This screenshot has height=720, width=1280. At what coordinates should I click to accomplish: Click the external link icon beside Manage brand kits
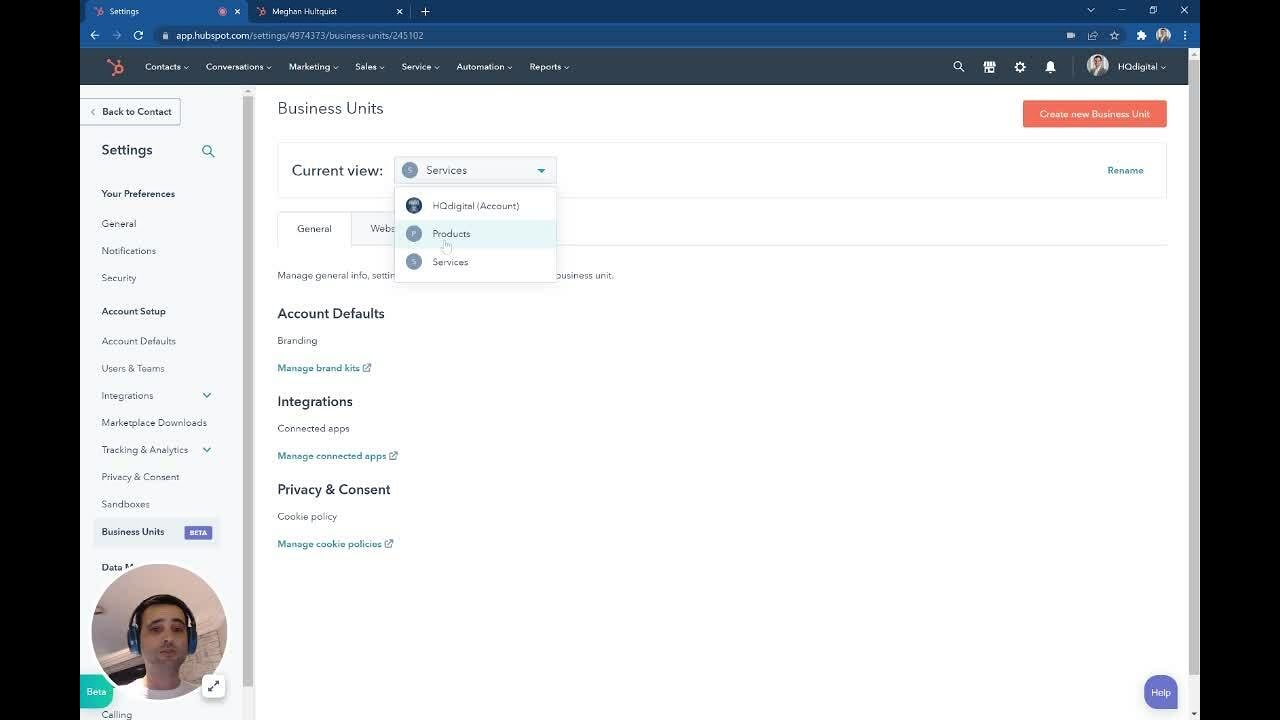pos(367,368)
